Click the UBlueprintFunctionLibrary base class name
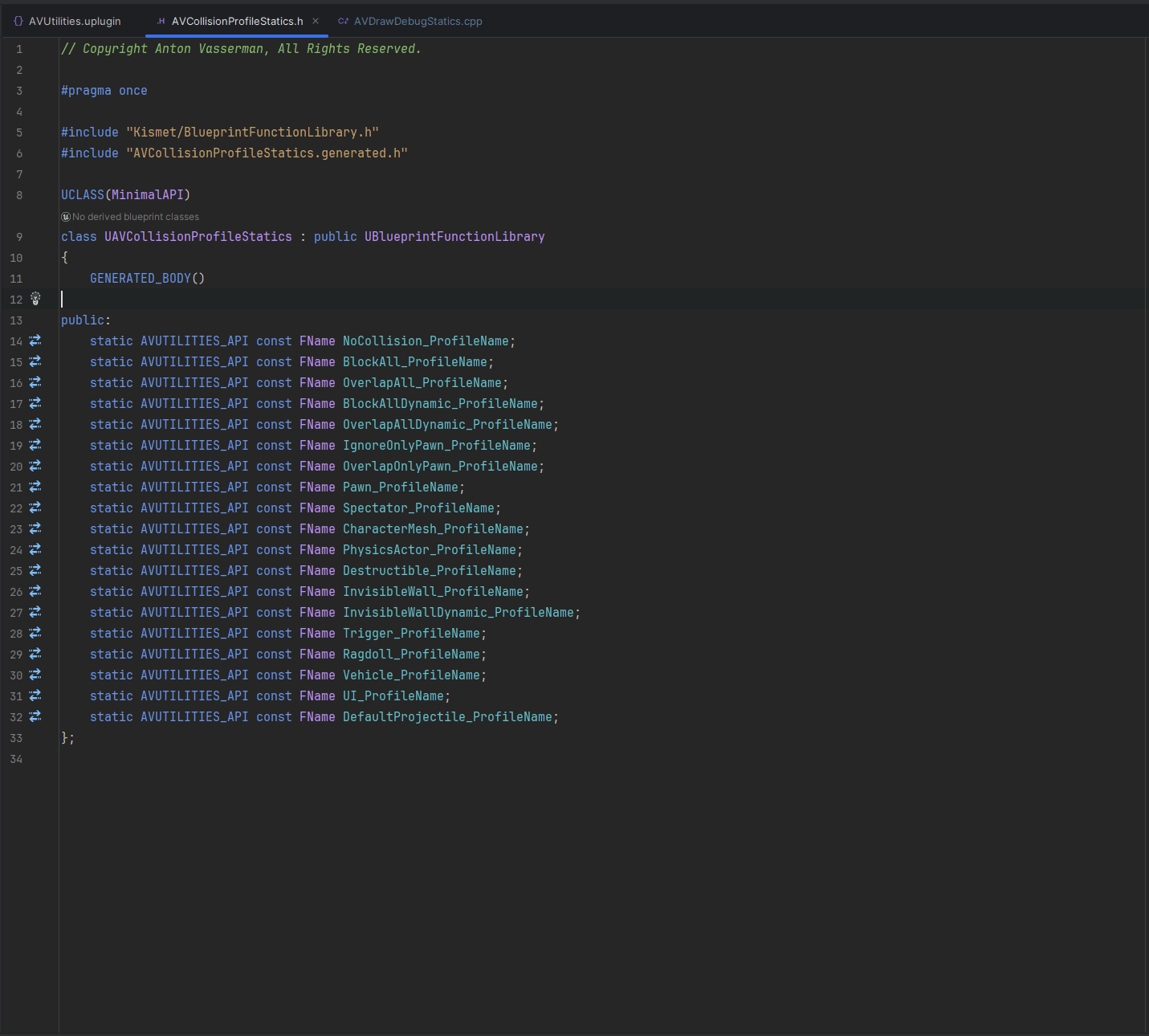 point(454,237)
